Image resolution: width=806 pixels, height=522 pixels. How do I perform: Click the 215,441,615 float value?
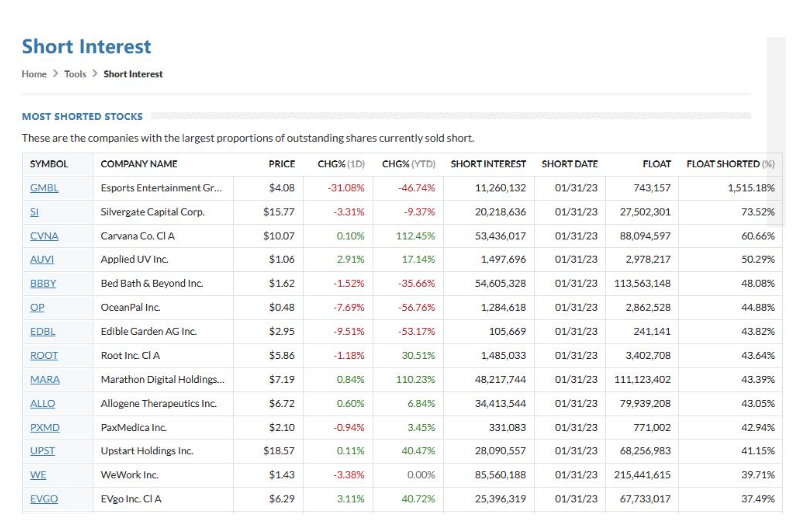643,475
